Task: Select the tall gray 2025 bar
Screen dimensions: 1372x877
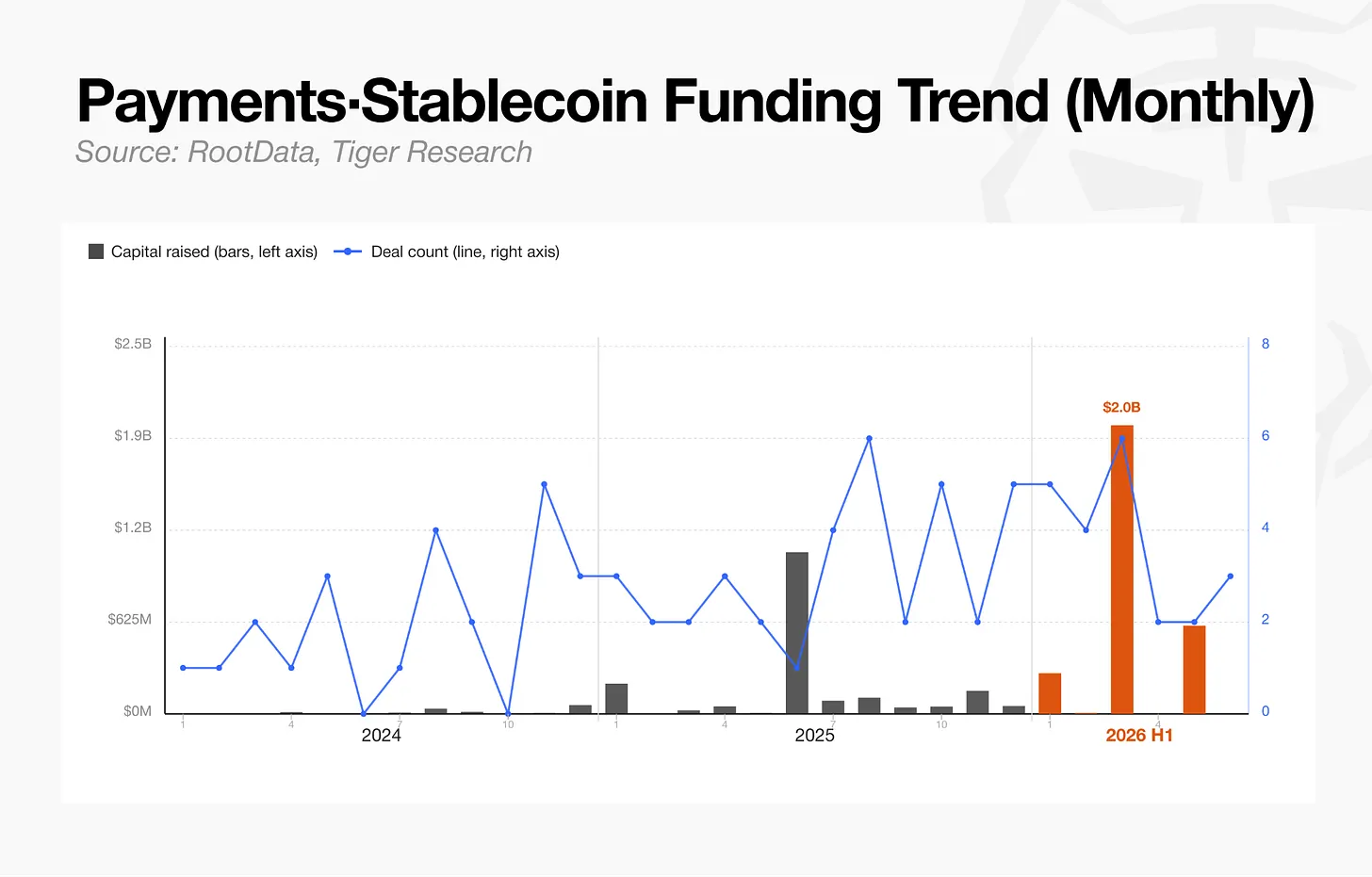Action: pyautogui.click(x=797, y=633)
